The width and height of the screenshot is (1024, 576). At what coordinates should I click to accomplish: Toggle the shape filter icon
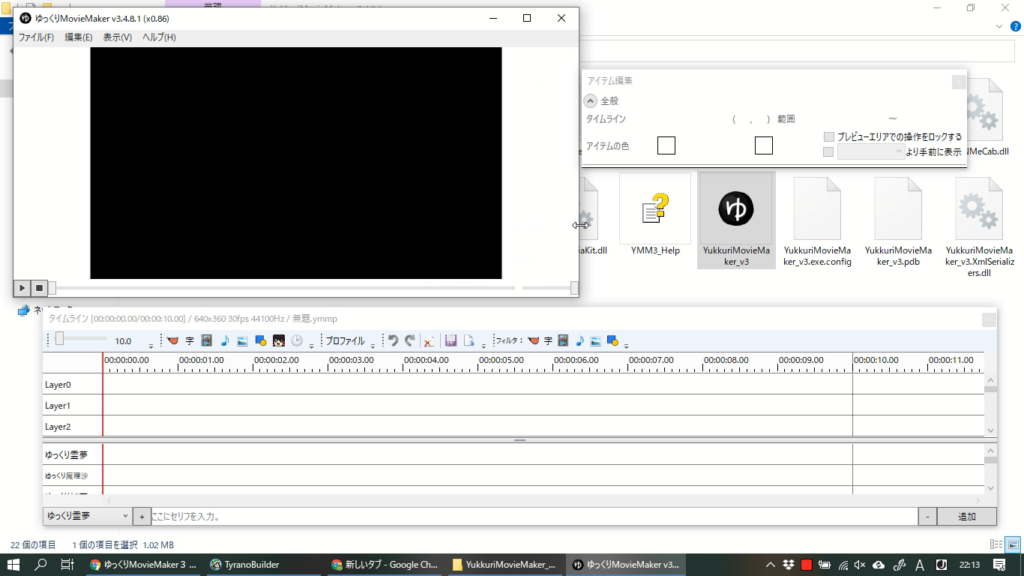point(613,341)
